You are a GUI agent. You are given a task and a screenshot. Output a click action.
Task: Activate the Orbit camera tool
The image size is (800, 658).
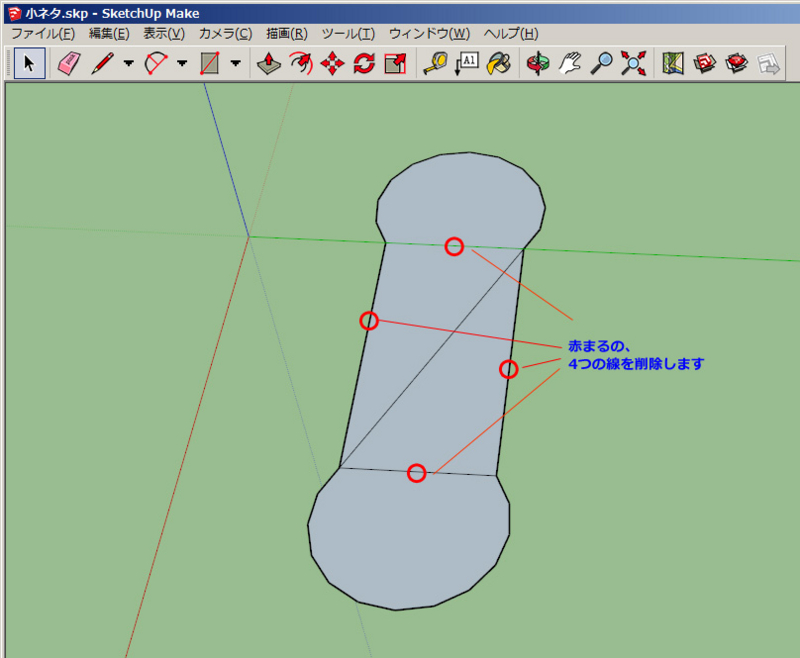click(x=538, y=63)
